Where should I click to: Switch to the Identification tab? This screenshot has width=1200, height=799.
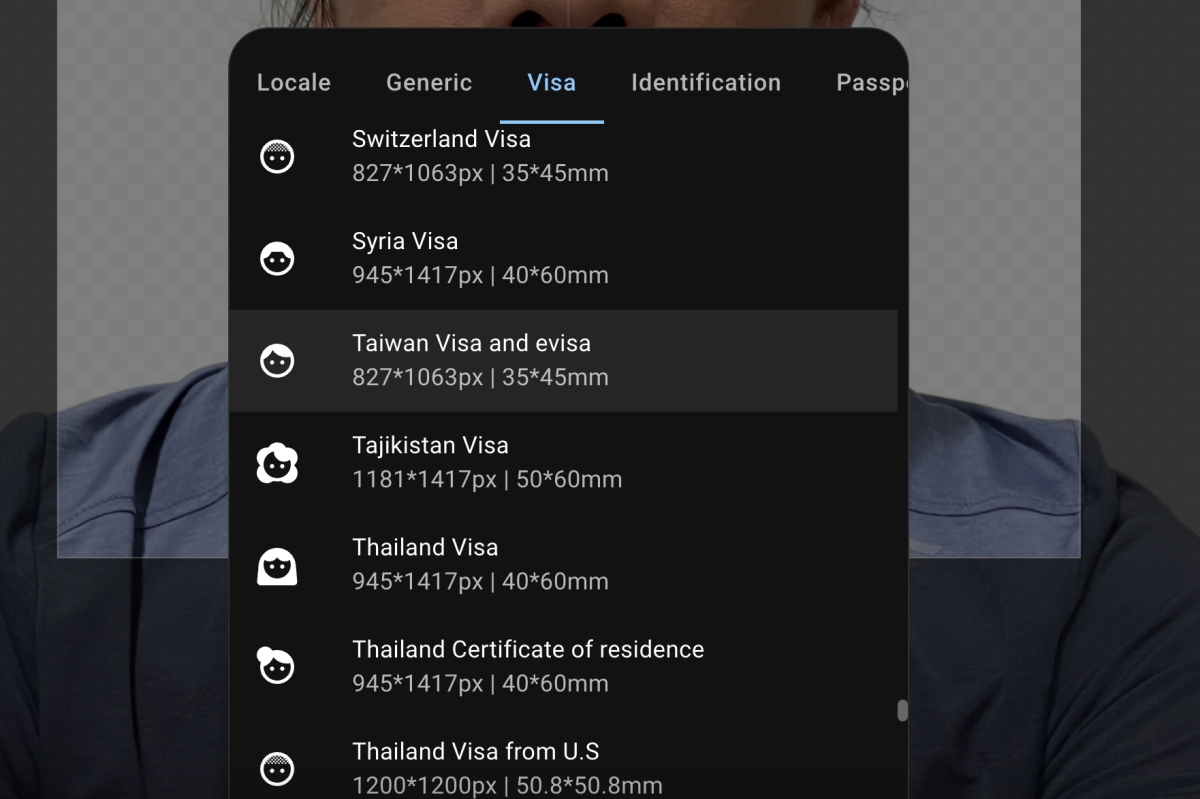[x=705, y=83]
